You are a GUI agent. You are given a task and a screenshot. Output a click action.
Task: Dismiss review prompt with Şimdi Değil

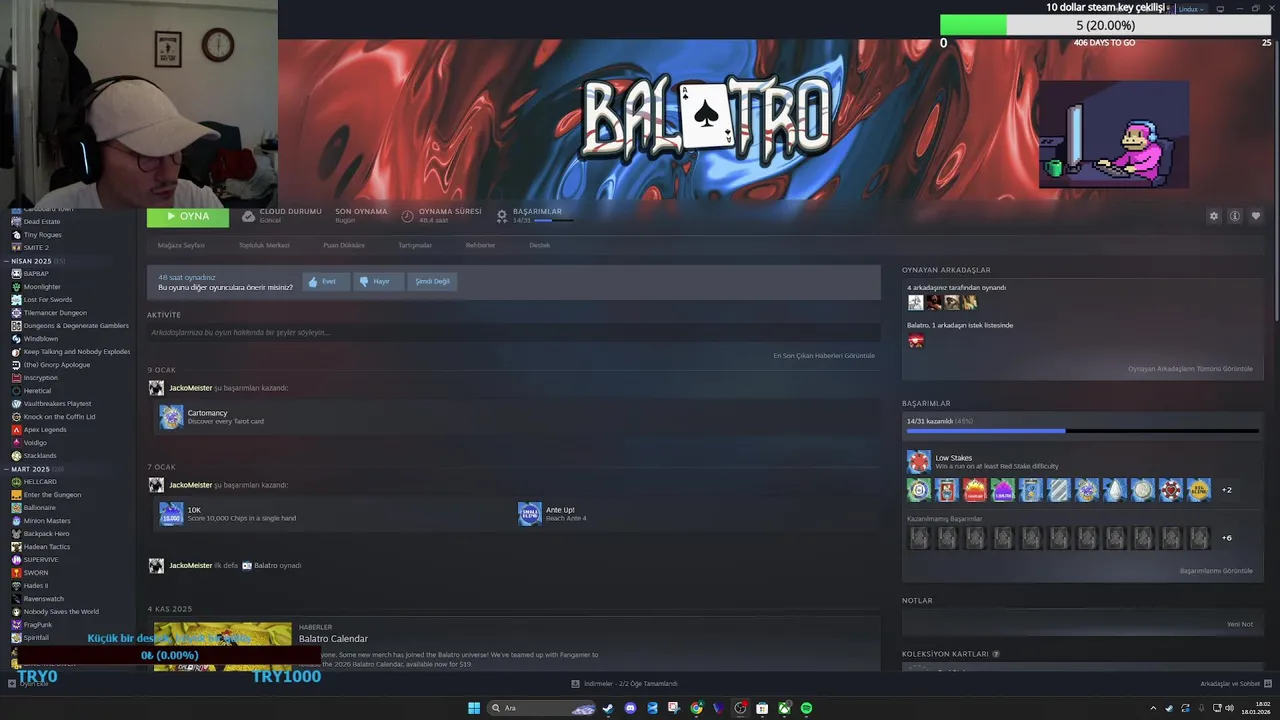[432, 282]
